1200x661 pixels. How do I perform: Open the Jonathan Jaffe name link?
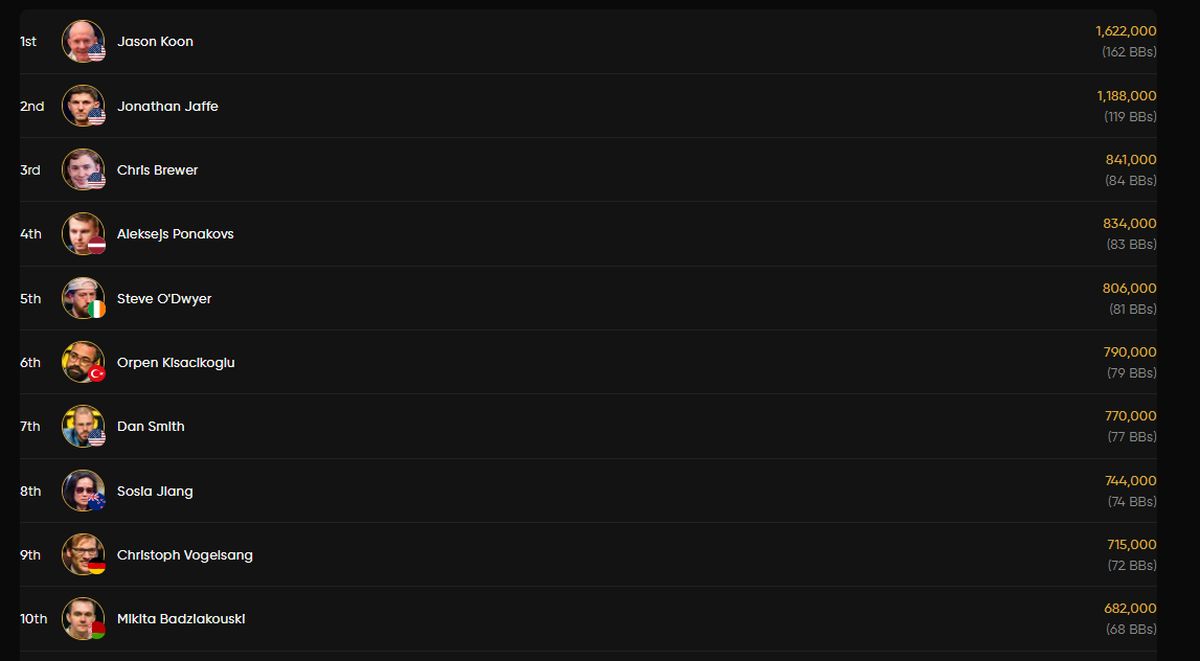point(167,106)
